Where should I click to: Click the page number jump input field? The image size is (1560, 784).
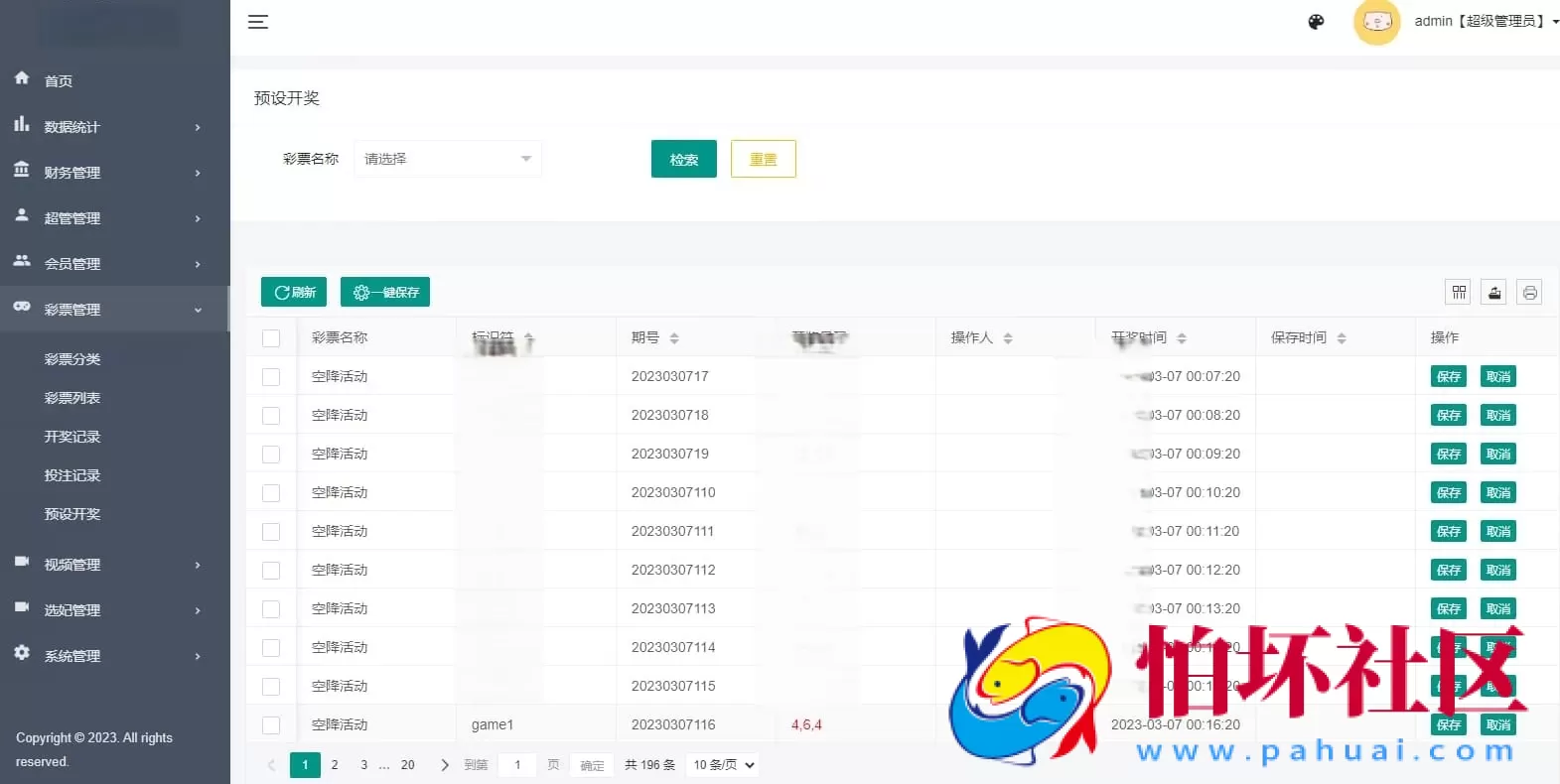tap(517, 765)
